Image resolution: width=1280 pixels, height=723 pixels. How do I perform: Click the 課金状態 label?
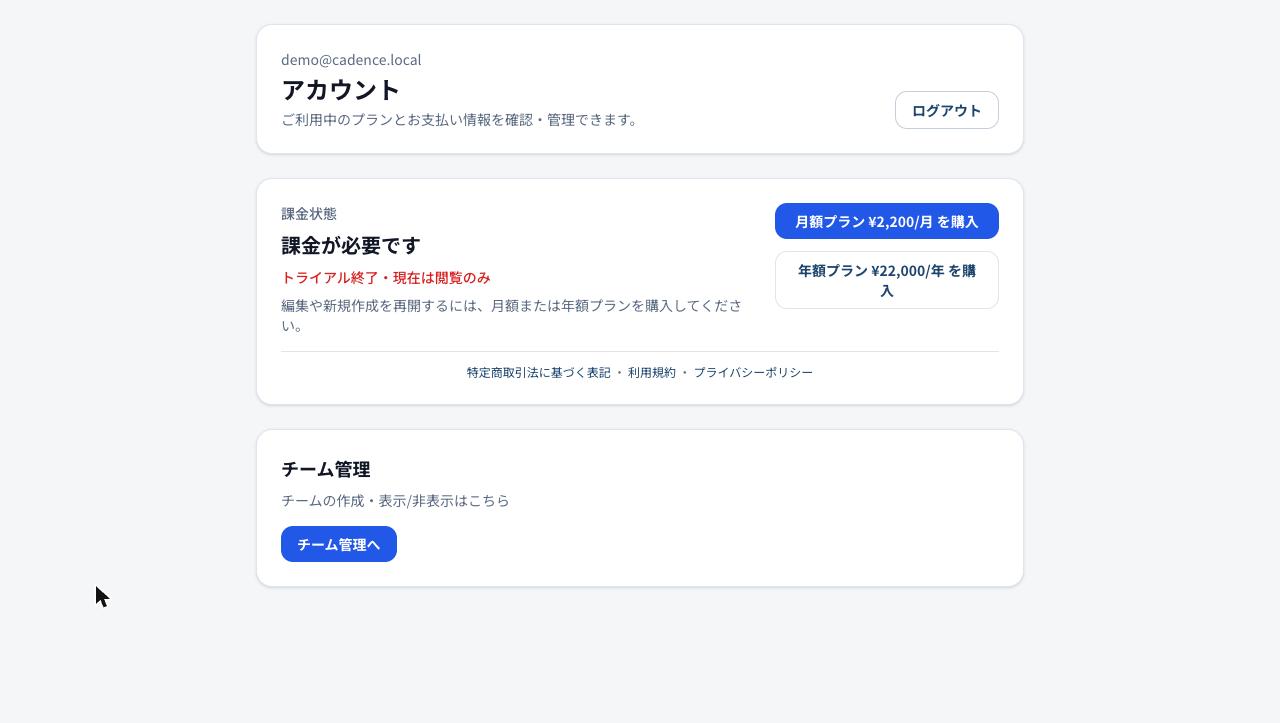[309, 213]
